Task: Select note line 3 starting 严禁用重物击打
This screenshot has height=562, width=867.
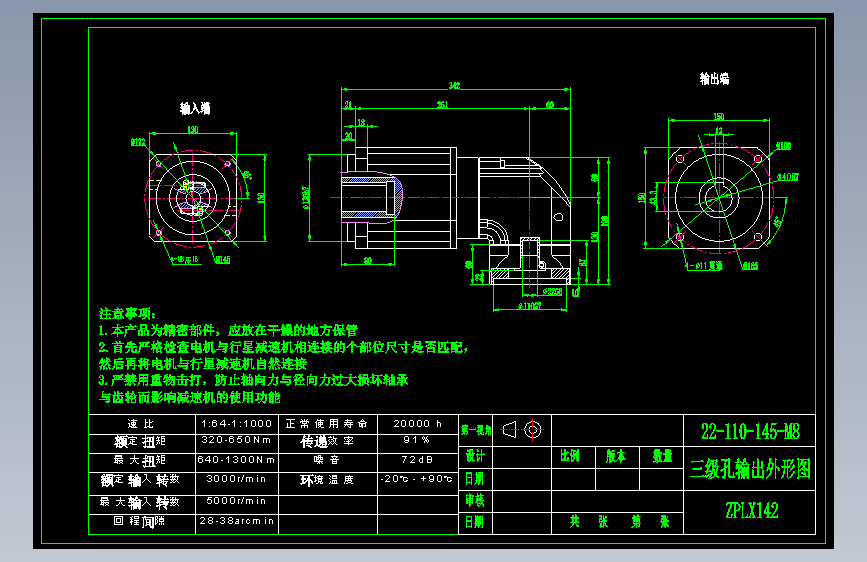Action: tap(253, 380)
